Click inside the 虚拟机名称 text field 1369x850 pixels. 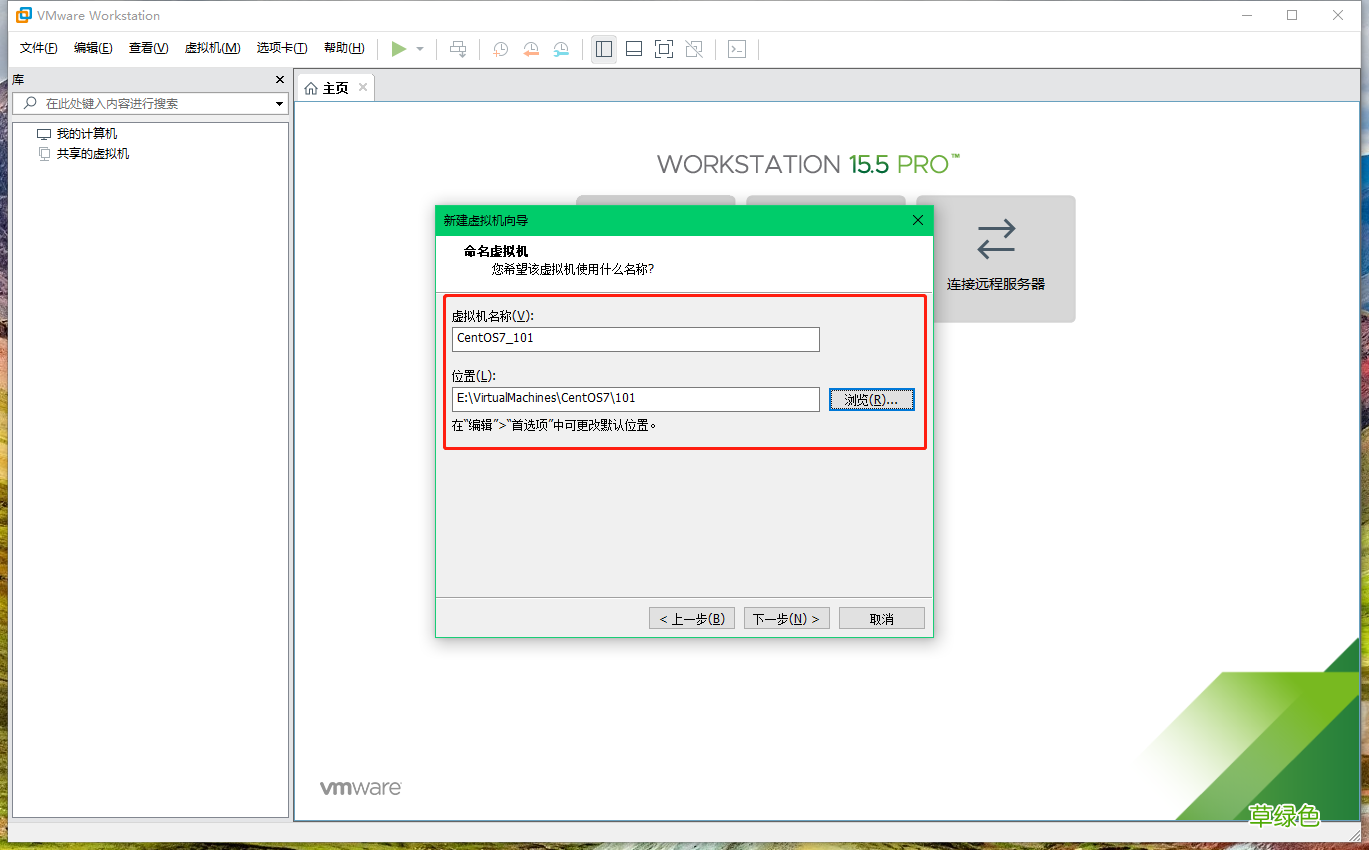635,339
